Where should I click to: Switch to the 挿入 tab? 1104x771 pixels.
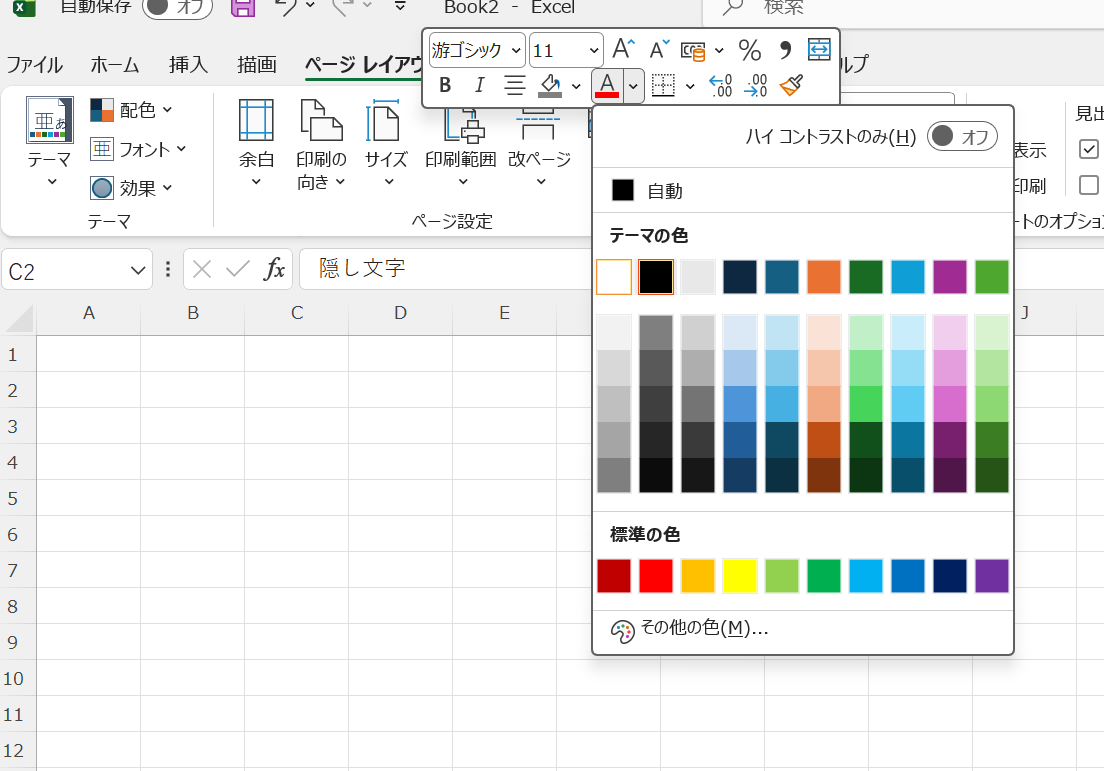pyautogui.click(x=188, y=65)
